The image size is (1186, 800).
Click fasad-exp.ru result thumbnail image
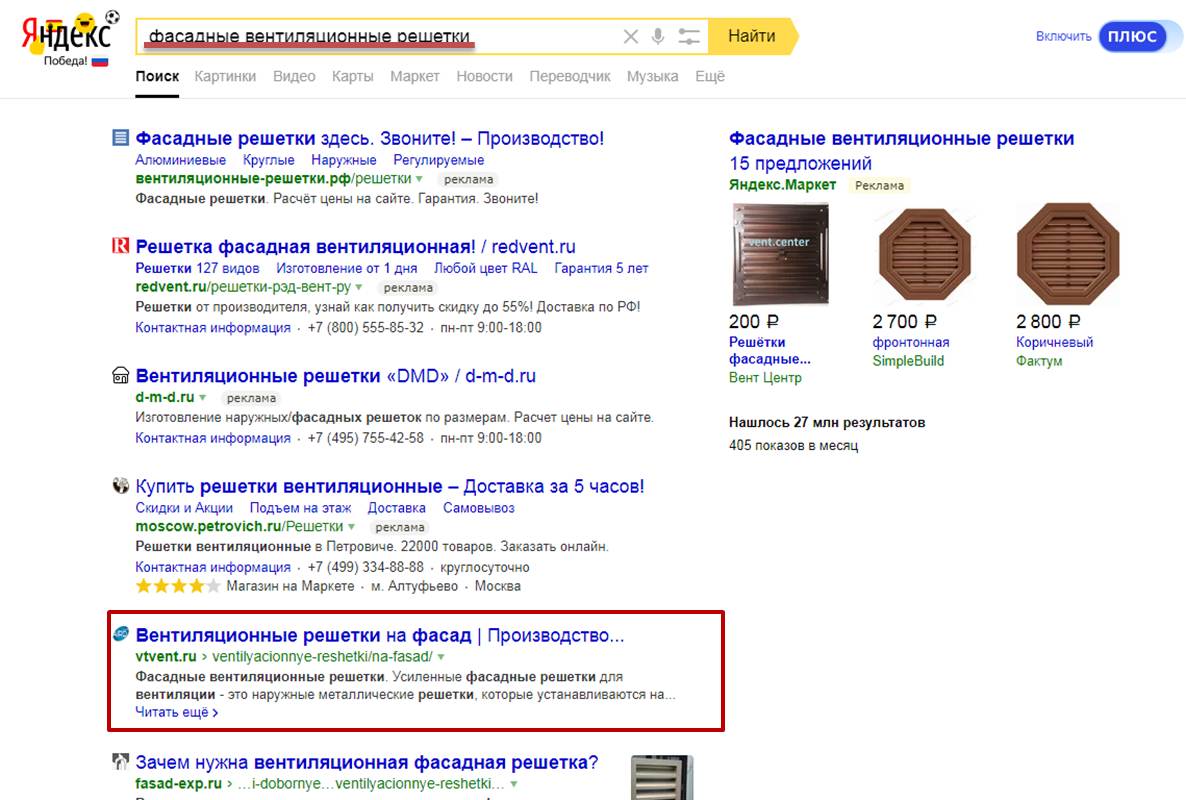point(662,777)
